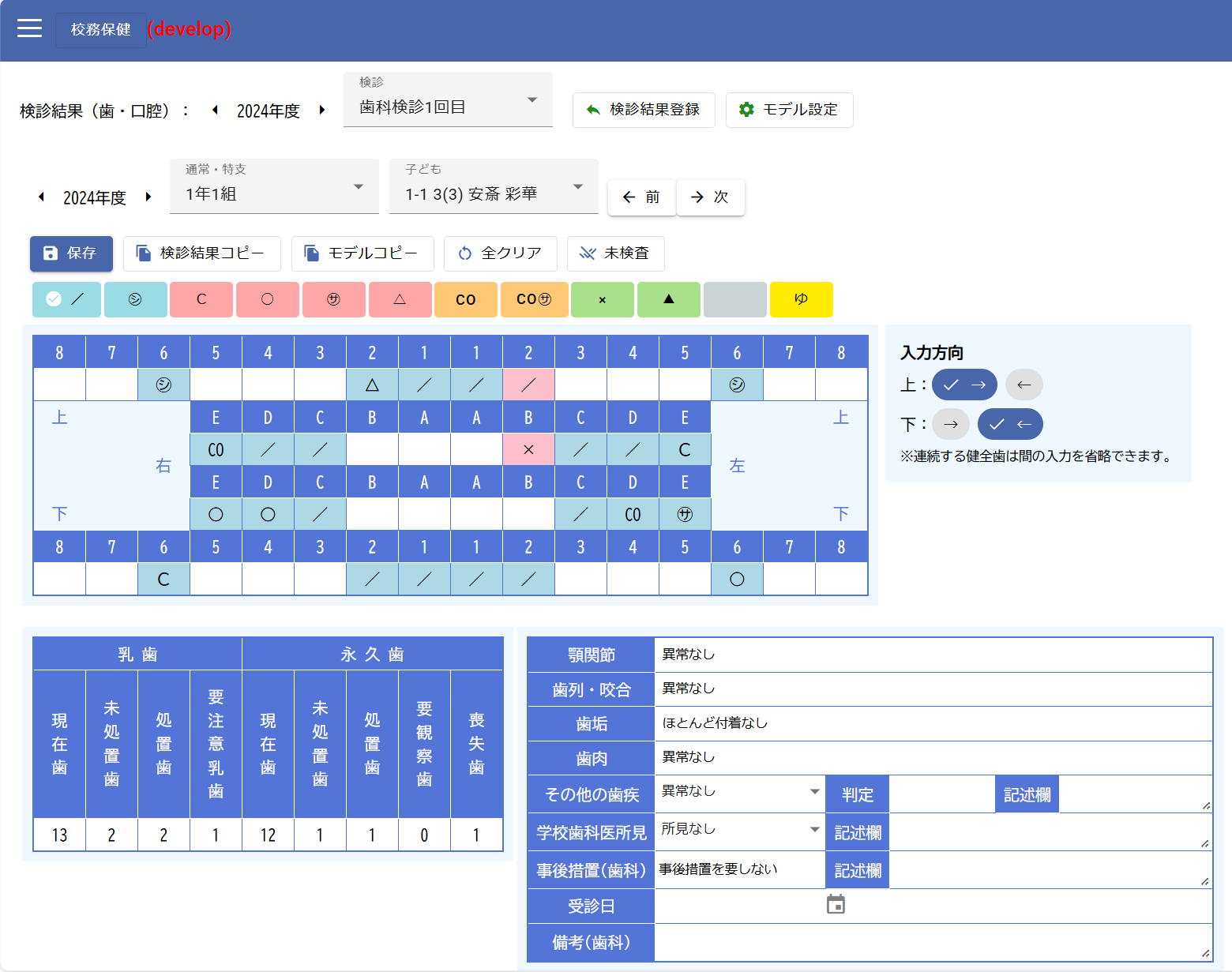Click the 検診結果登録 button
The image size is (1232, 972).
[x=644, y=110]
